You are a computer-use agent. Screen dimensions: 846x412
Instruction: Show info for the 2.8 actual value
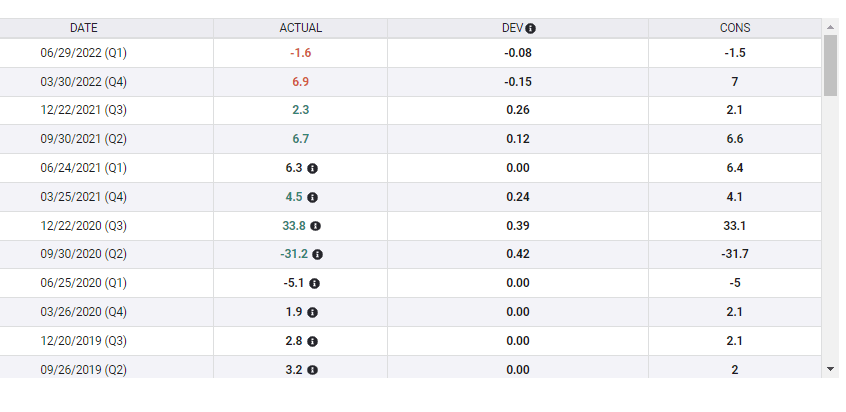[x=313, y=342]
